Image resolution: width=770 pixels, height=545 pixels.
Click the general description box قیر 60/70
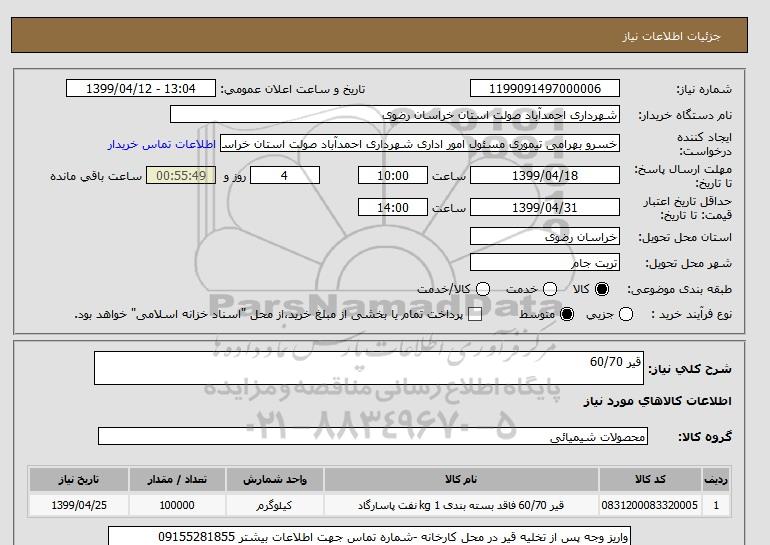tap(368, 368)
